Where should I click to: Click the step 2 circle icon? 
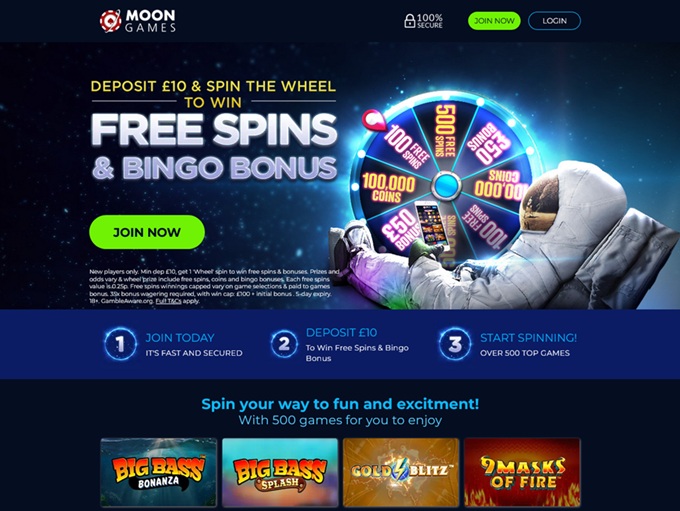coord(284,344)
